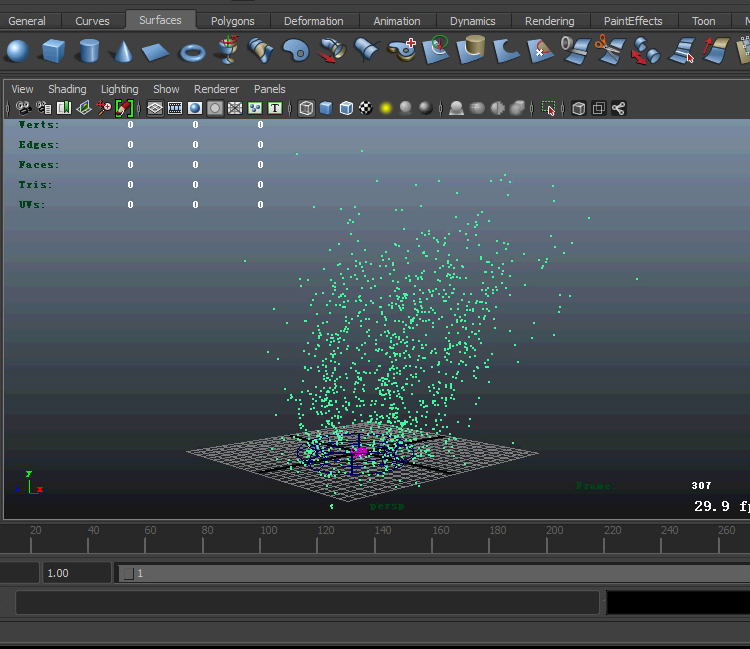Open camera Bookmarks icon in panel toolbar

tap(64, 108)
